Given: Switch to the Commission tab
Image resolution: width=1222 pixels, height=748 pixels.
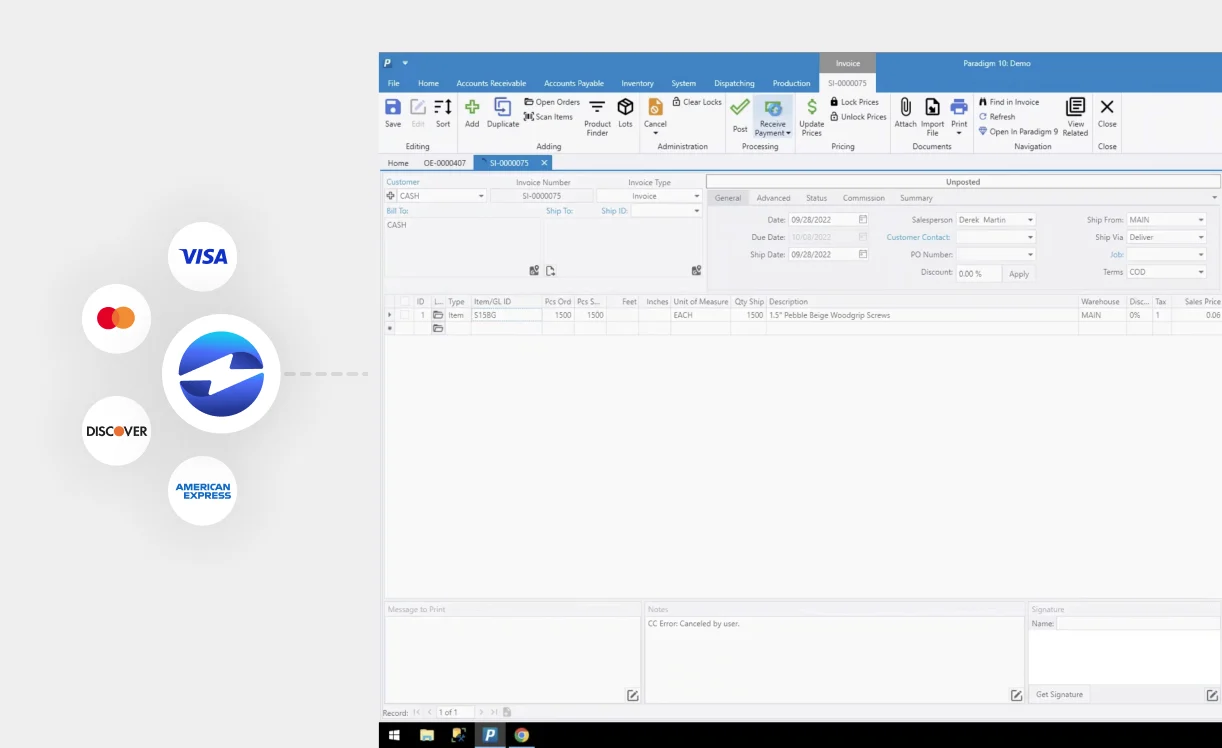Looking at the screenshot, I should point(863,198).
